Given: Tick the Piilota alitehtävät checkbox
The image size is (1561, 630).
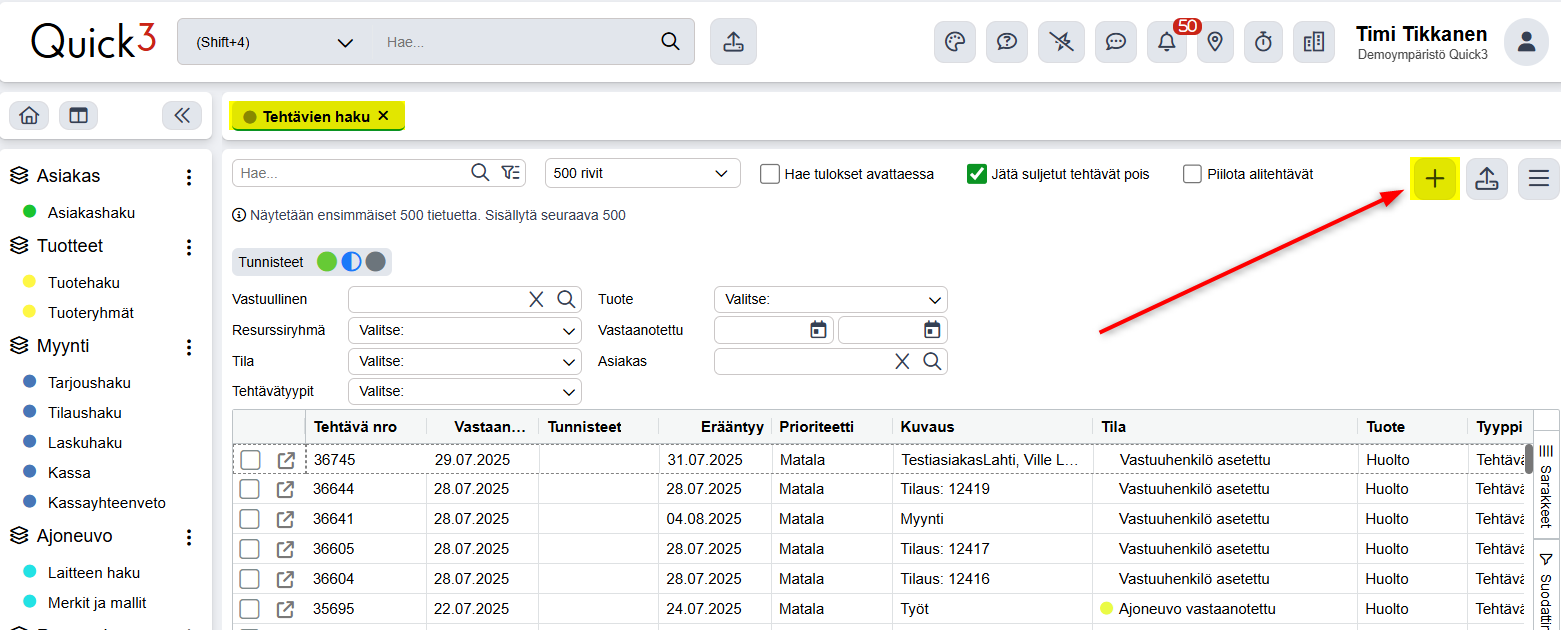Looking at the screenshot, I should (x=1192, y=174).
